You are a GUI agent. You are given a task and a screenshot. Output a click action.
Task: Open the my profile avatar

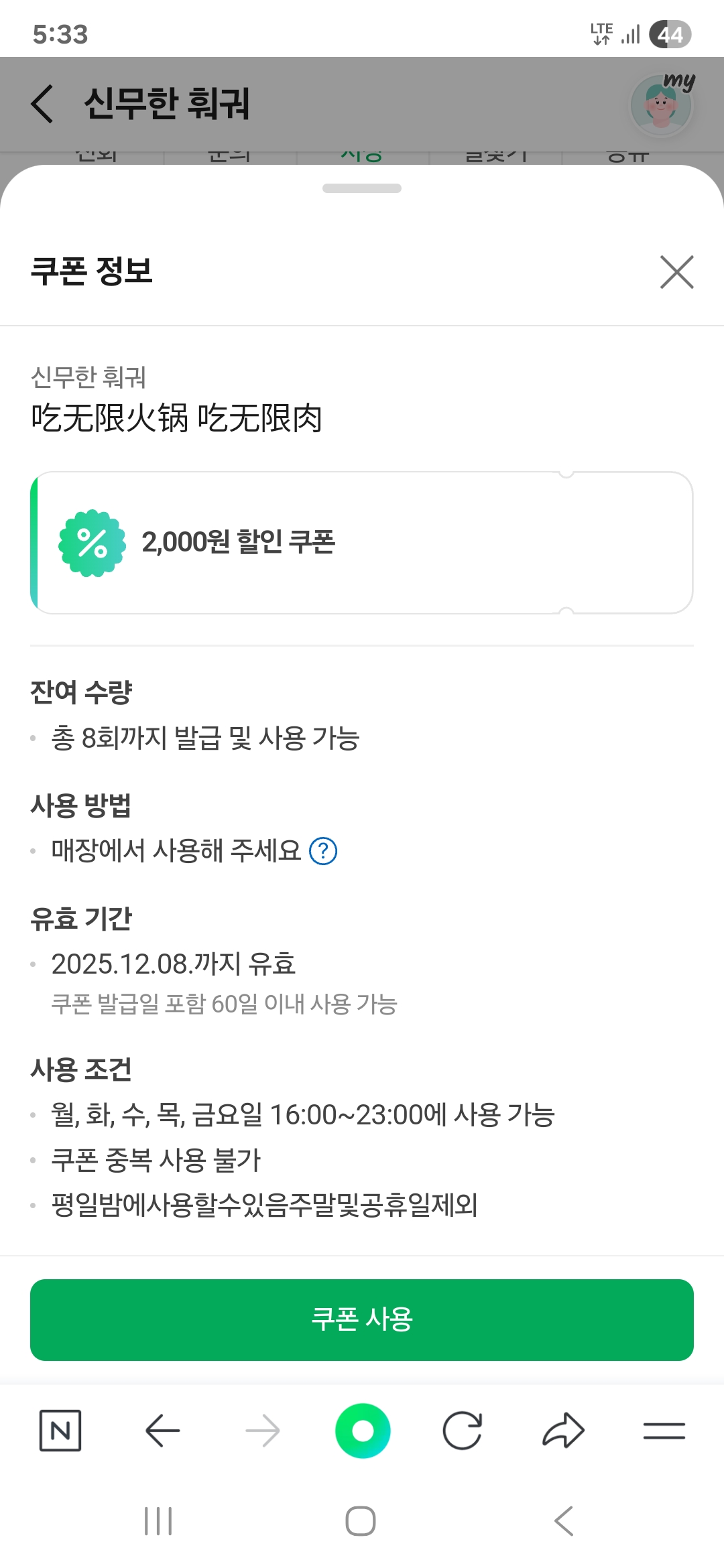pyautogui.click(x=662, y=105)
